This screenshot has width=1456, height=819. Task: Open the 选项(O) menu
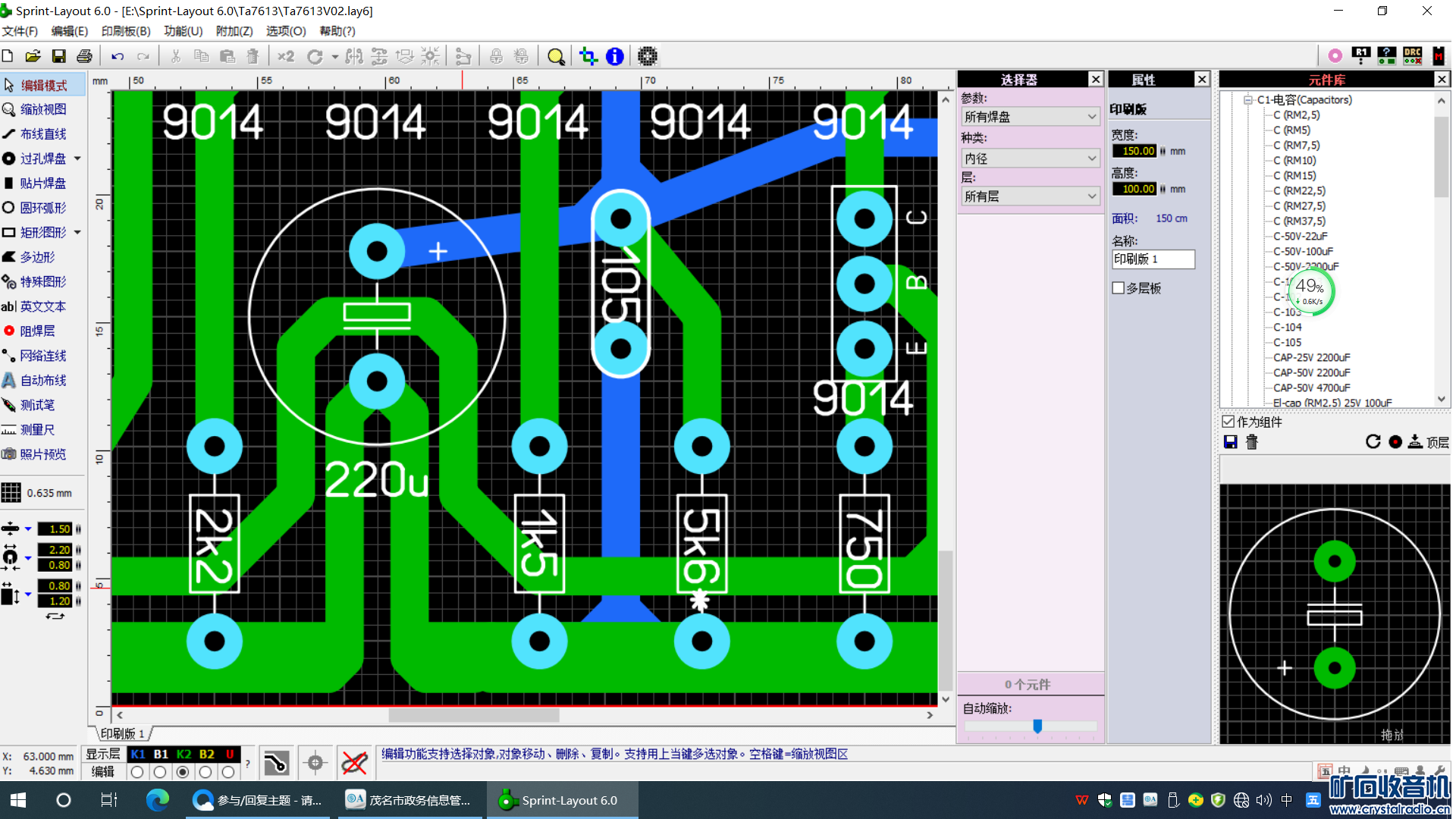[286, 31]
